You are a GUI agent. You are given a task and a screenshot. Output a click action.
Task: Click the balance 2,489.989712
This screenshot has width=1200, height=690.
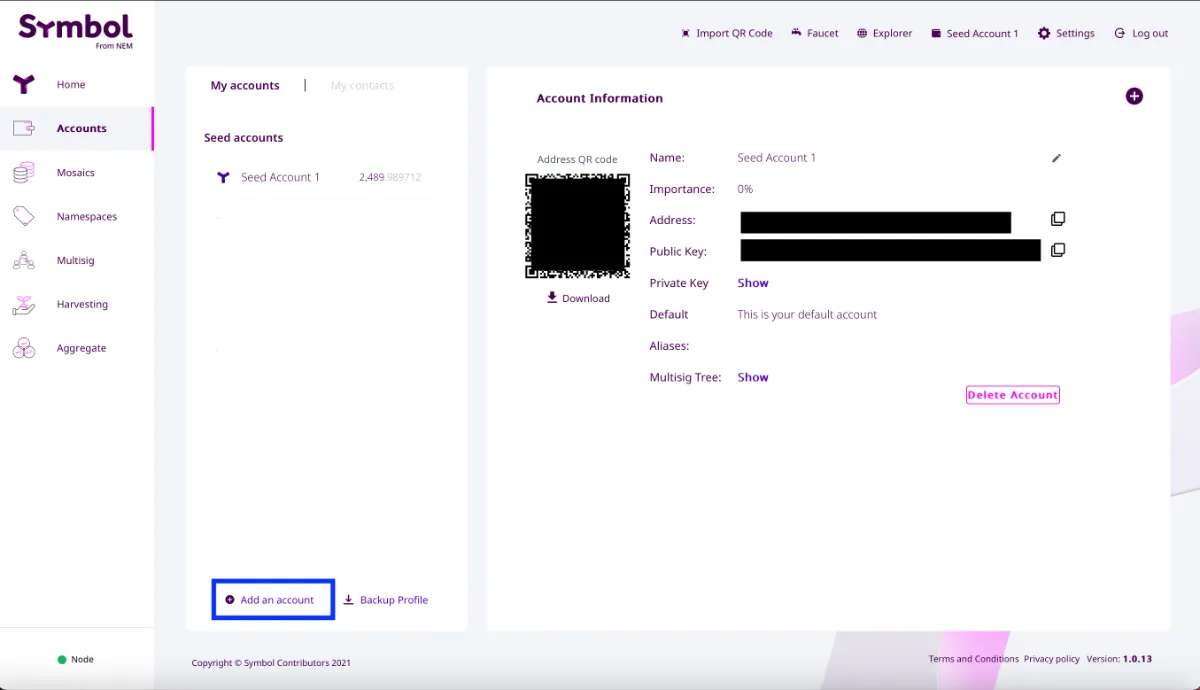pyautogui.click(x=390, y=177)
